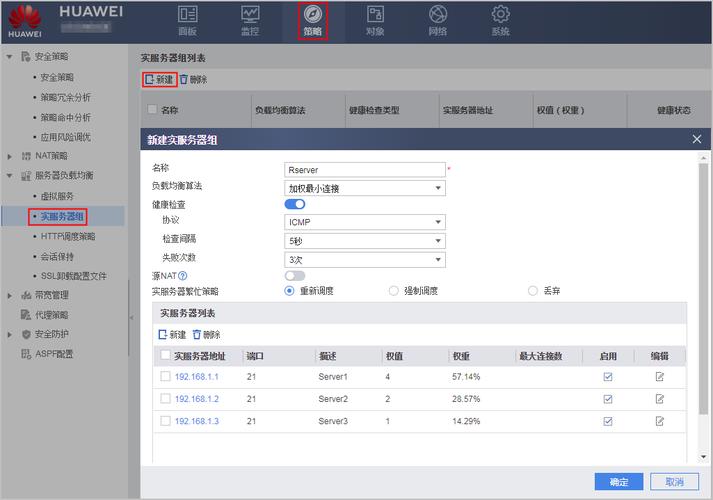Tick the select-all checkbox in 实服务器地址 header

pyautogui.click(x=166, y=355)
